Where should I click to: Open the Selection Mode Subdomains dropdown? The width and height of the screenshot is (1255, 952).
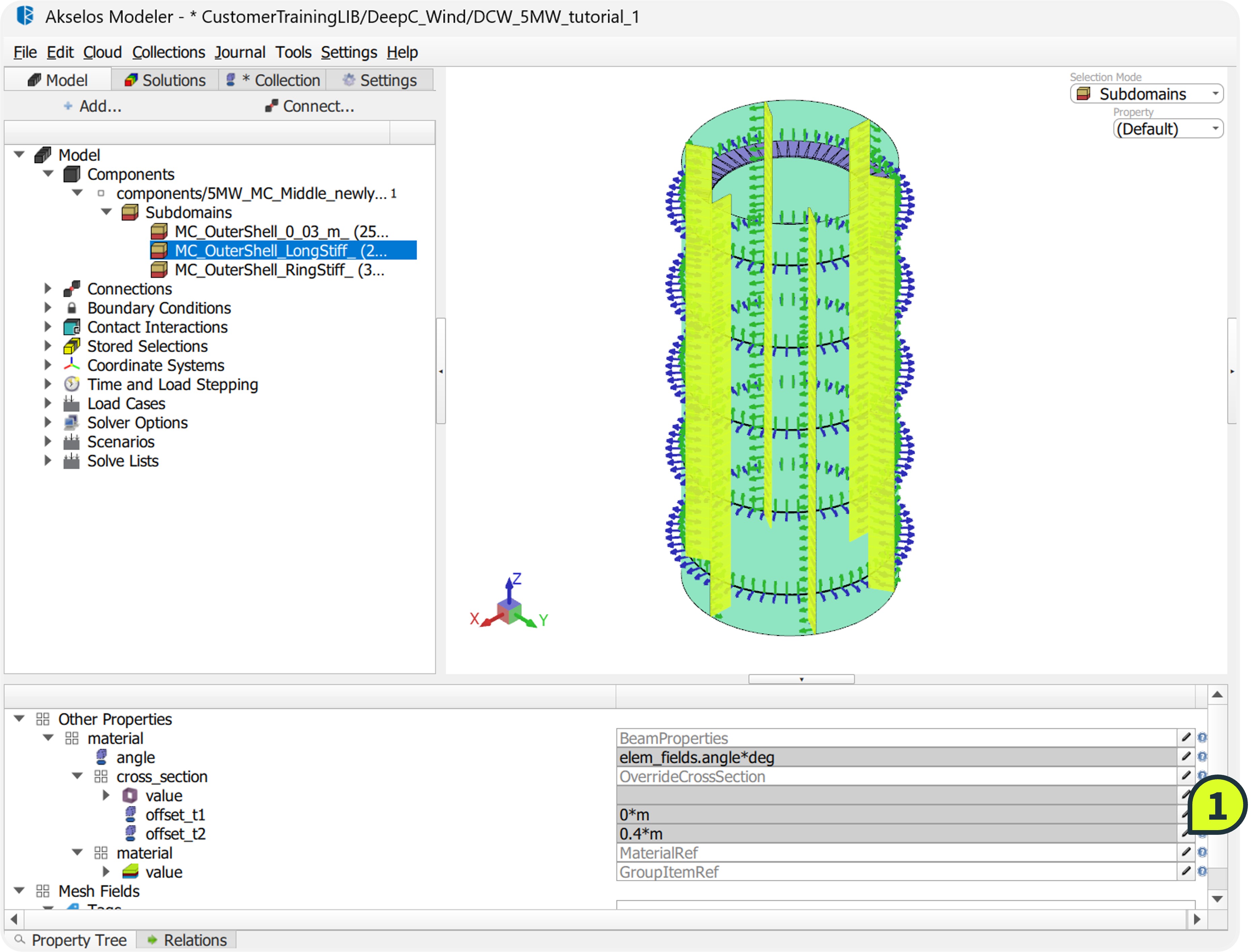coord(1146,94)
